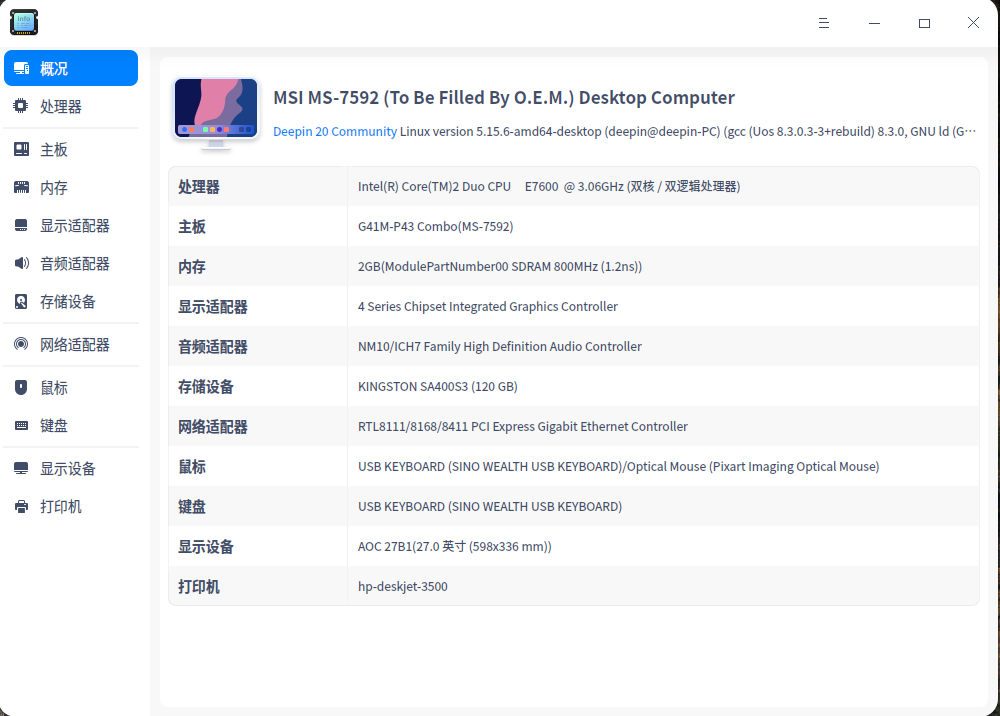Open 键盘 section in sidebar

pyautogui.click(x=71, y=425)
